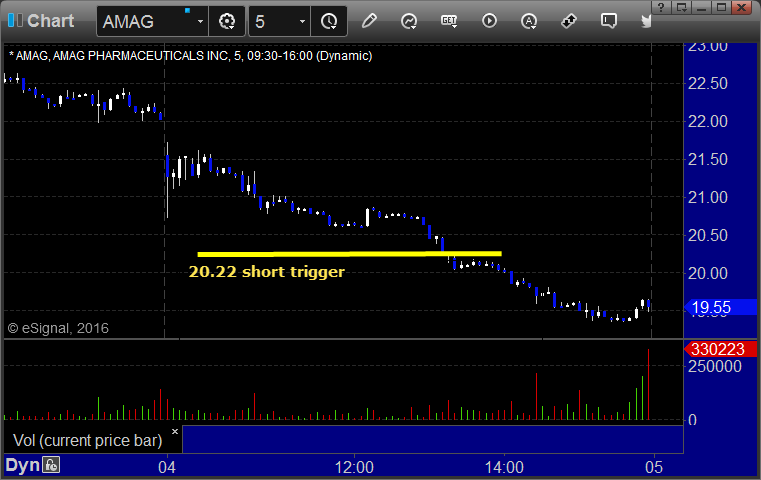761x480 pixels.
Task: Close the Vol study label
Action: coord(175,431)
